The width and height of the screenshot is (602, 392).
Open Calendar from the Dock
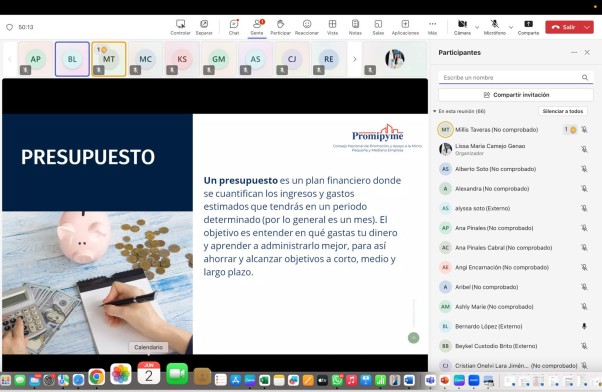[x=149, y=373]
